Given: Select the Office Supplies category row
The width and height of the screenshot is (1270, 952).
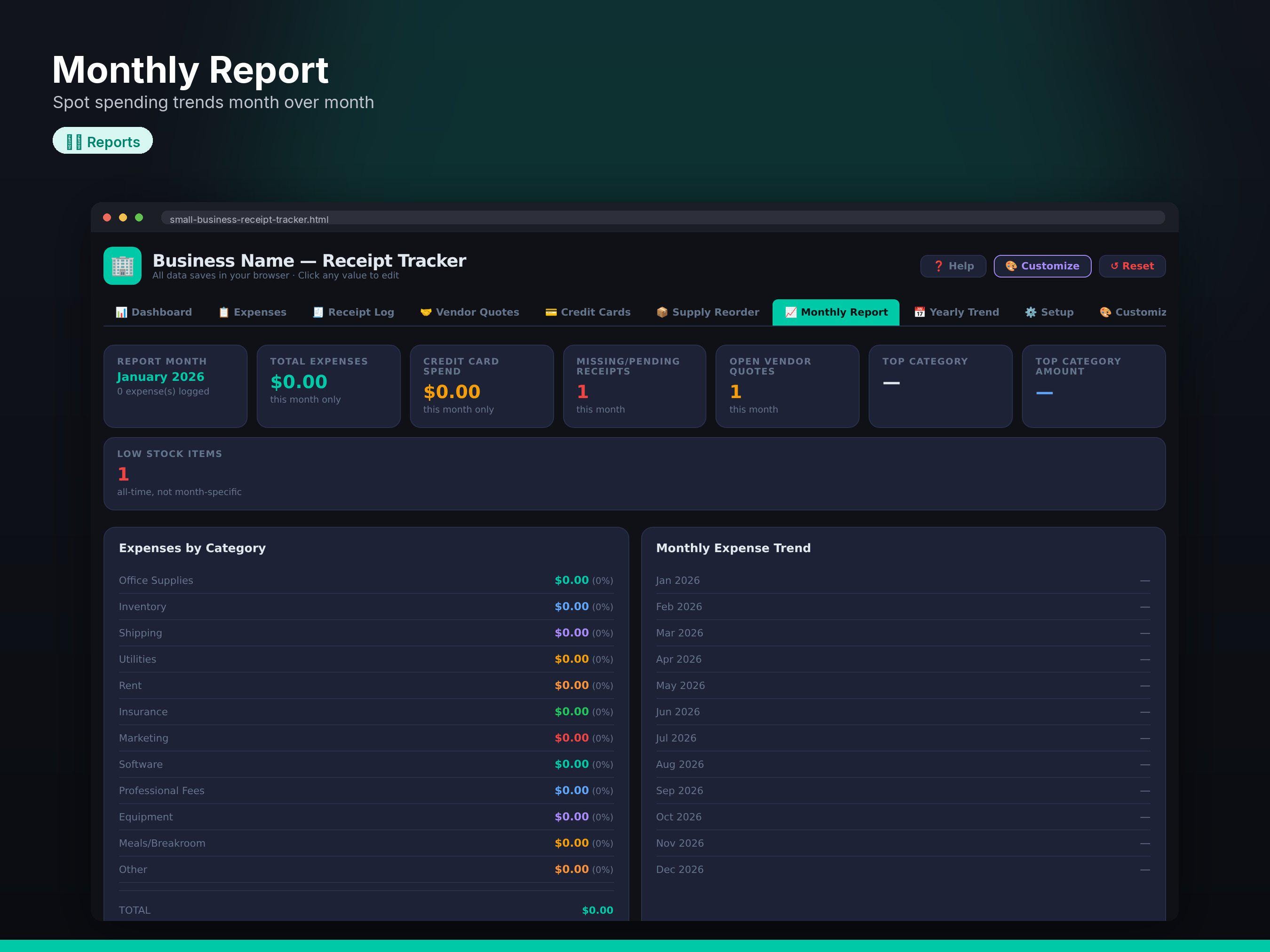Looking at the screenshot, I should 366,580.
